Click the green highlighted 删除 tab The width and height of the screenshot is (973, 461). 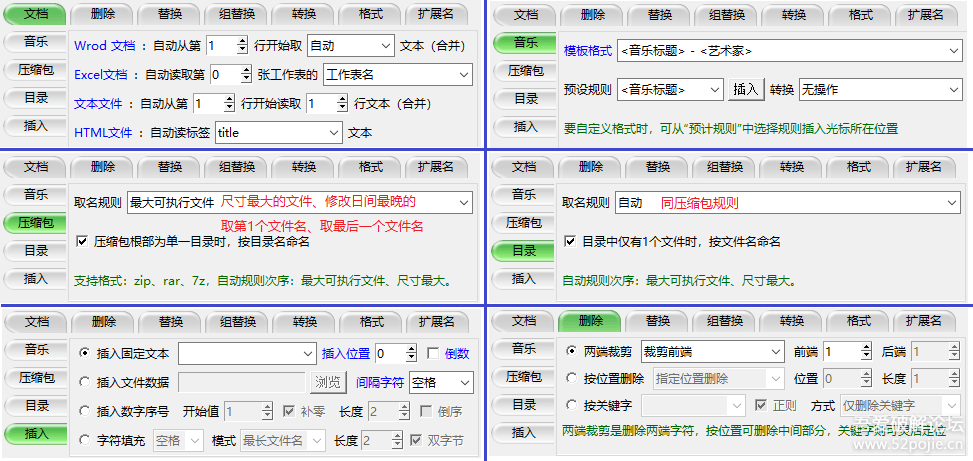[x=590, y=322]
